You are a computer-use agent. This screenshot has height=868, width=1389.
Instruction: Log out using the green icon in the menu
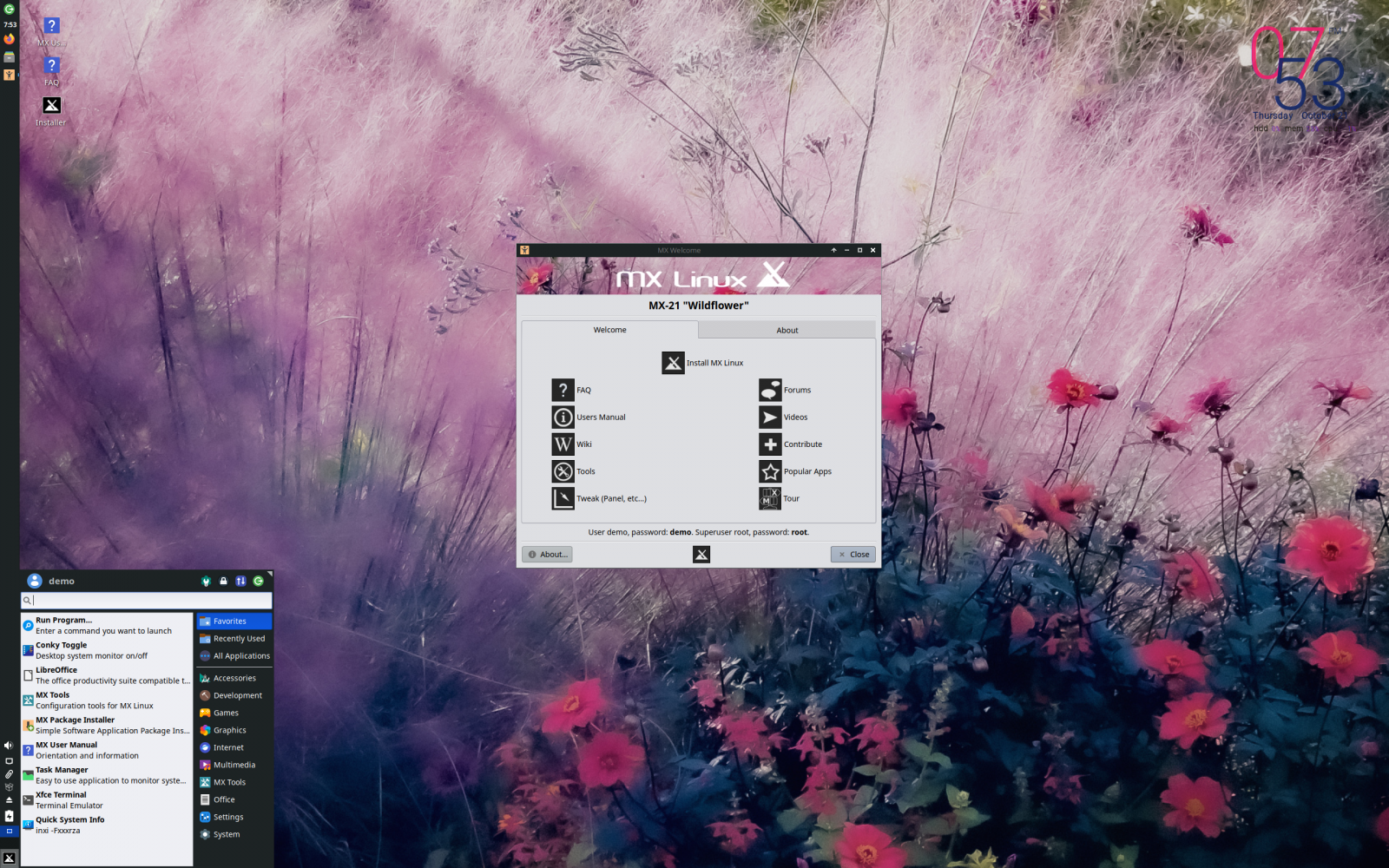258,581
